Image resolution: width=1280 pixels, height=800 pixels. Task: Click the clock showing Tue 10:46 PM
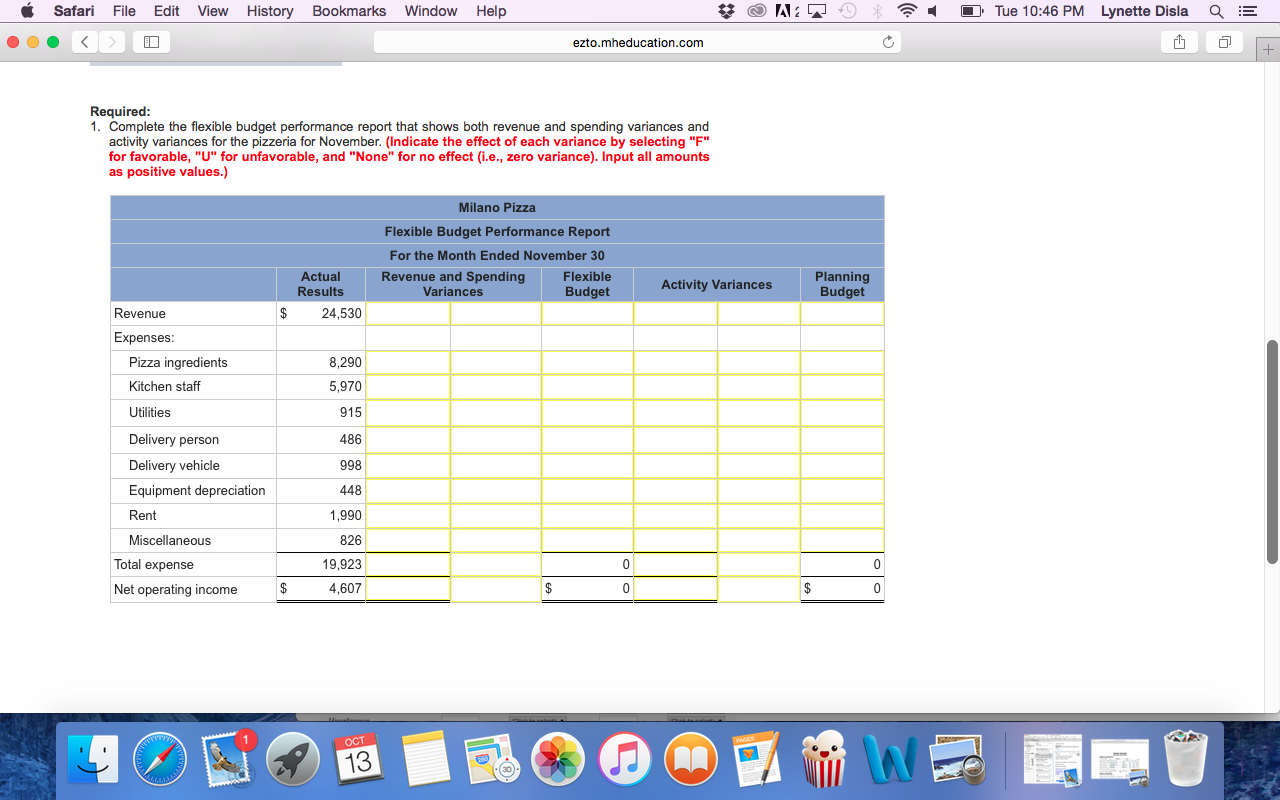pos(1039,11)
